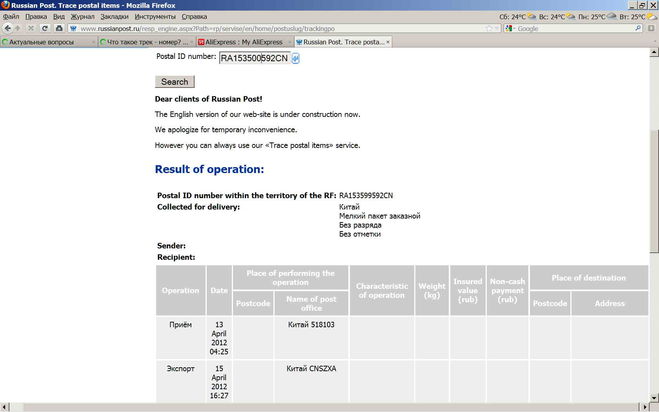
Task: Switch to the AliExpress: My AliExpress tab
Action: tap(245, 42)
